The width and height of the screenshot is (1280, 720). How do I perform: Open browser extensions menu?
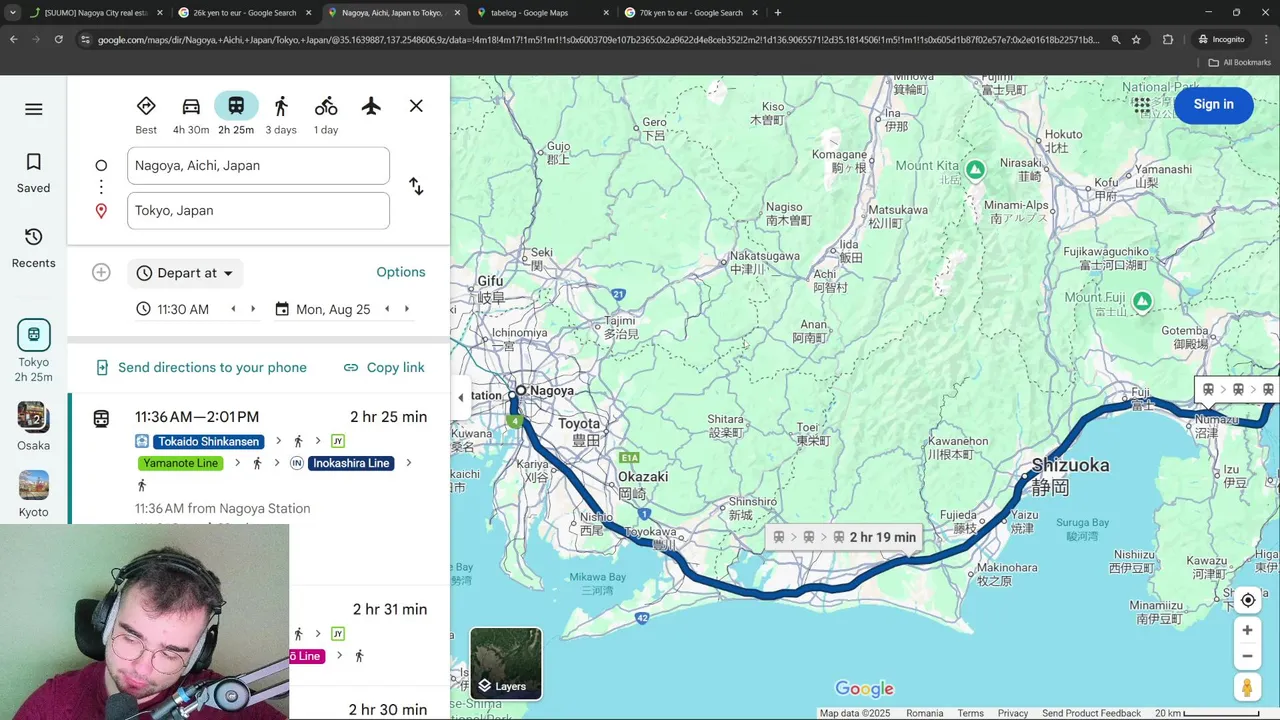pyautogui.click(x=1168, y=40)
